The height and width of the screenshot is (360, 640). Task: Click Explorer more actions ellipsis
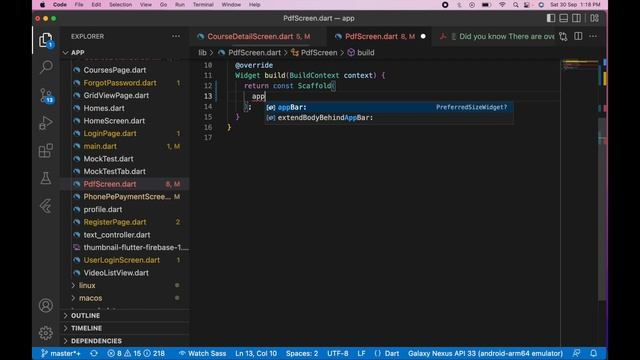click(x=176, y=36)
